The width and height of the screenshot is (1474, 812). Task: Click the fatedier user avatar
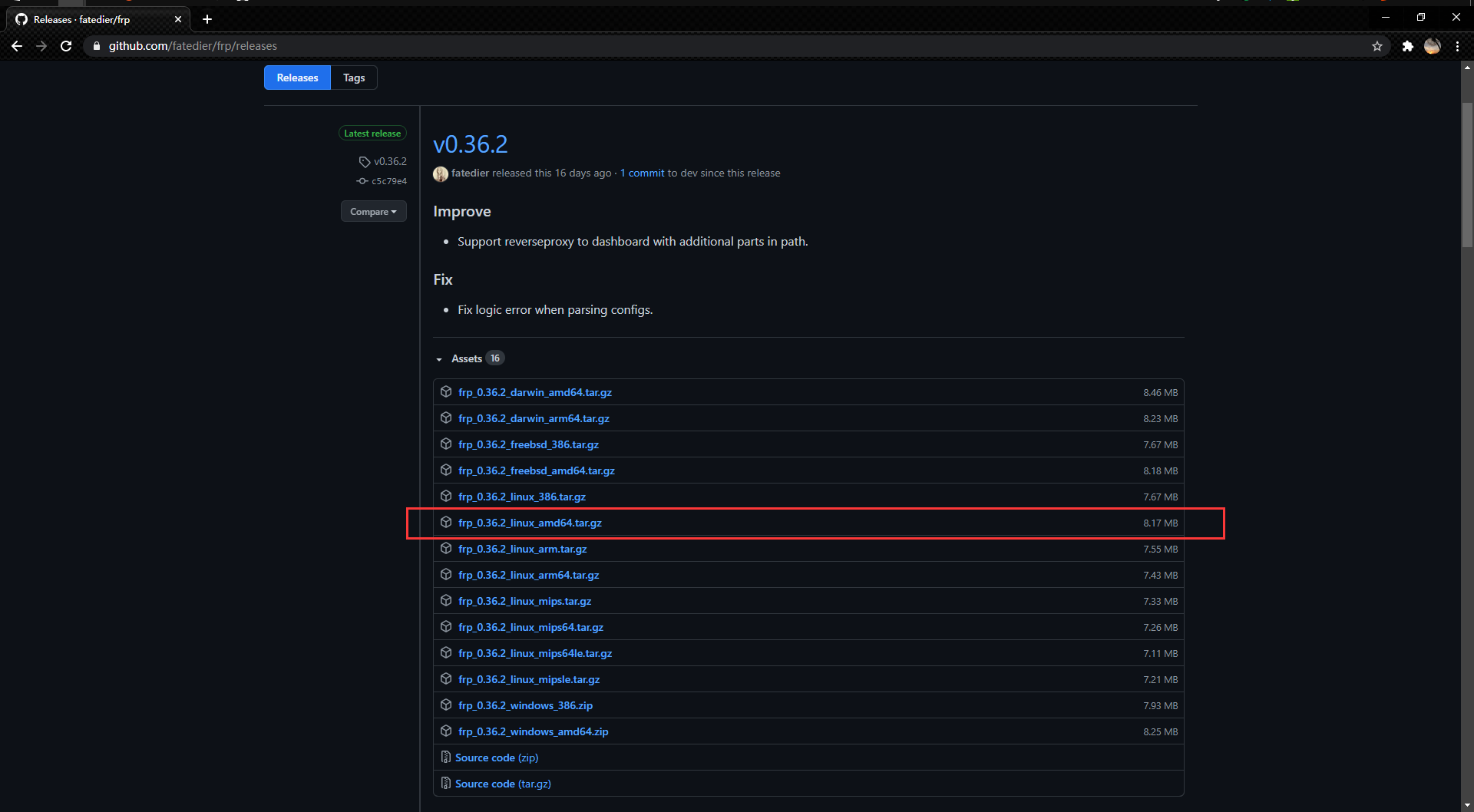pyautogui.click(x=441, y=174)
